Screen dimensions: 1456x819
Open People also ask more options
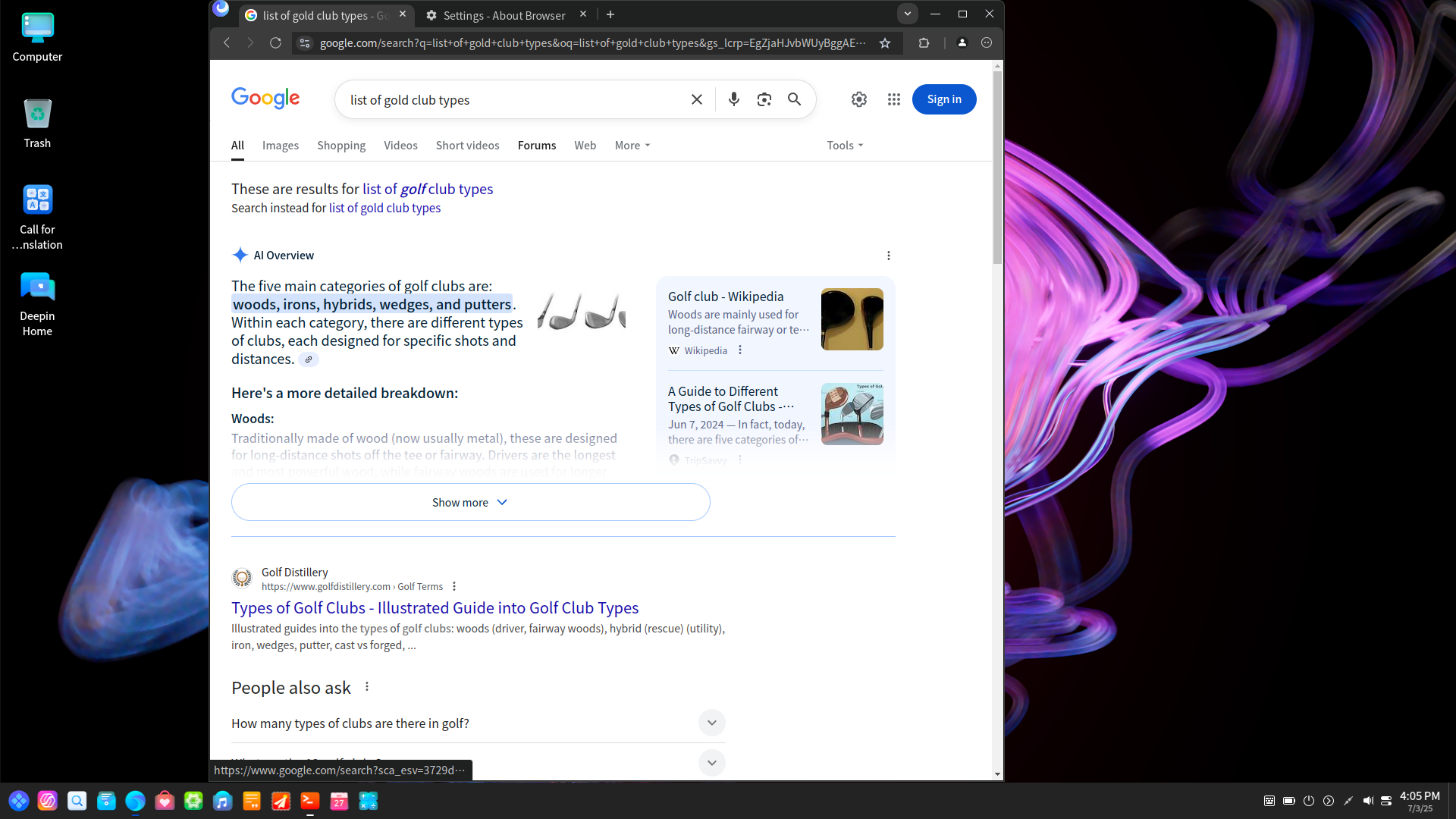click(x=366, y=687)
